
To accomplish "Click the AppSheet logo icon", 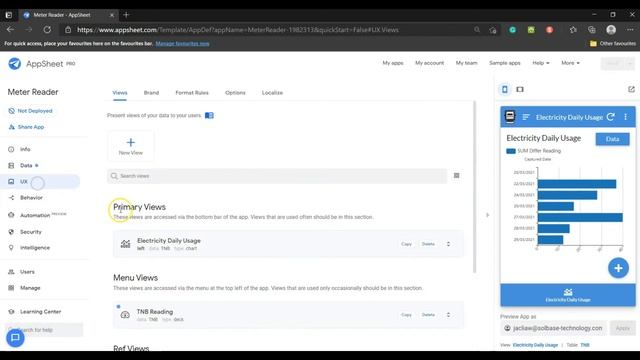I will [15, 64].
